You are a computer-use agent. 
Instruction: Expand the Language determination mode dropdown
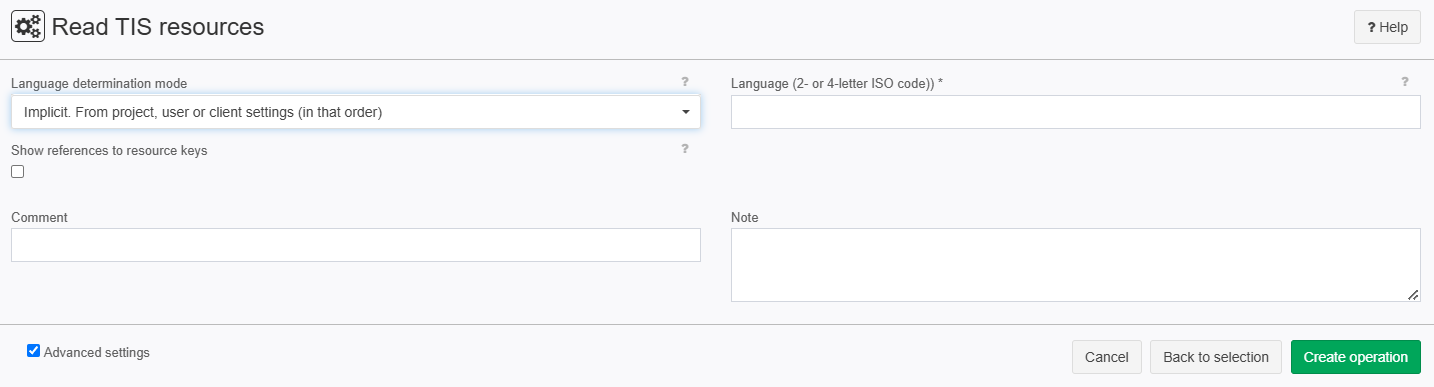point(356,112)
